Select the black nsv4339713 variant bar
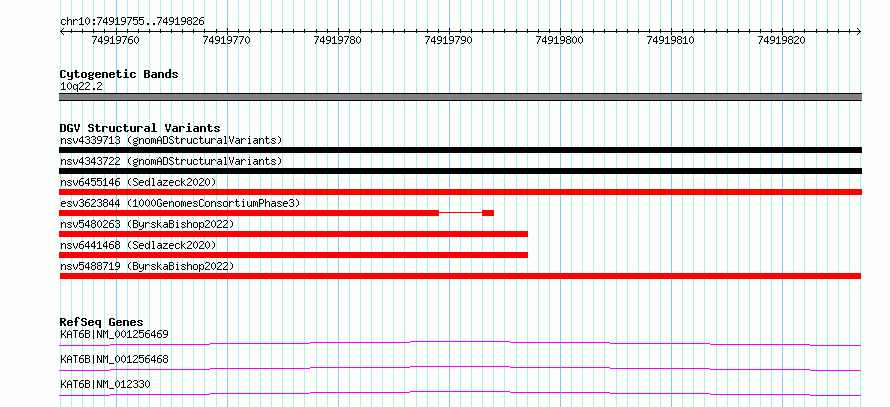The width and height of the screenshot is (890, 407). 460,150
